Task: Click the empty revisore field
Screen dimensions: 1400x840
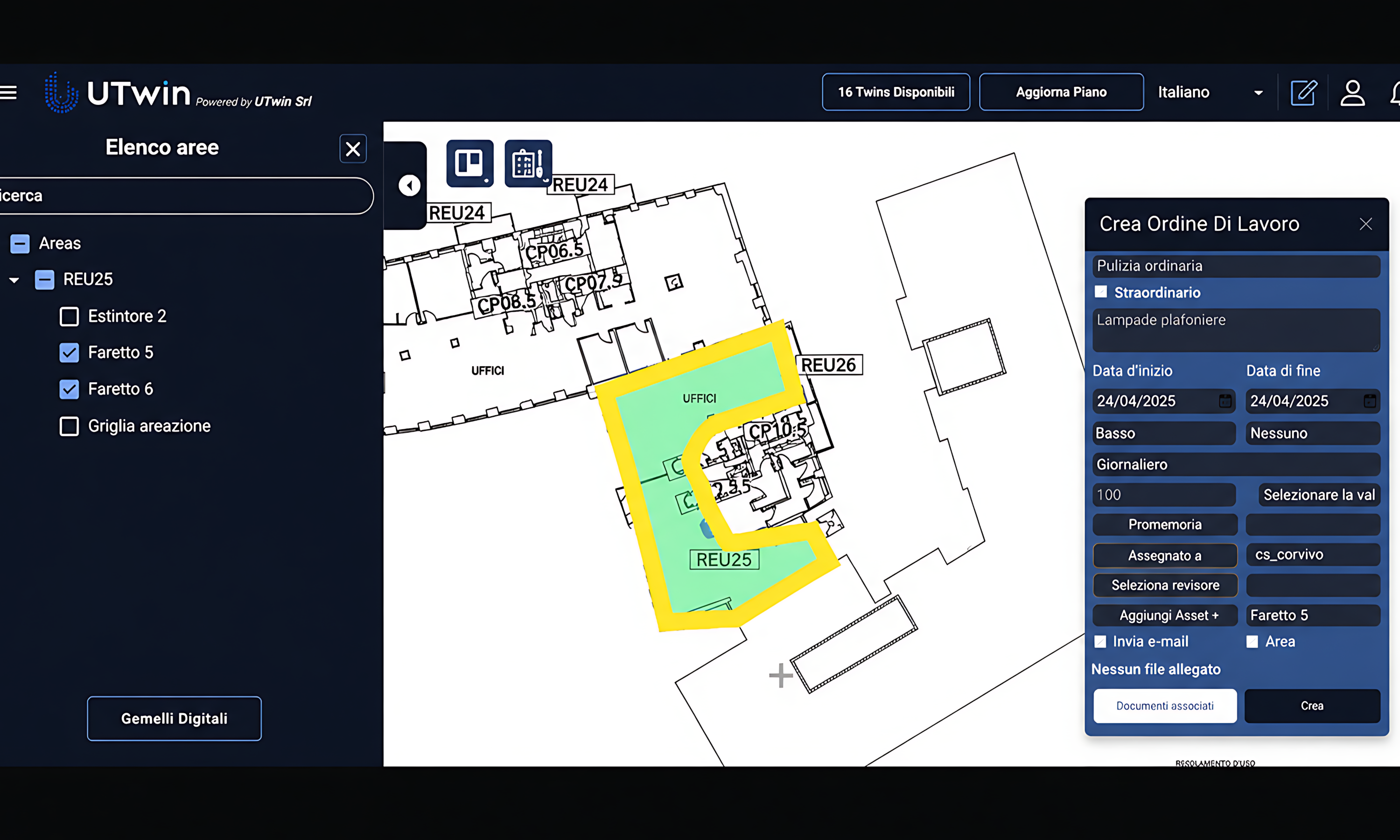Action: pyautogui.click(x=1313, y=585)
